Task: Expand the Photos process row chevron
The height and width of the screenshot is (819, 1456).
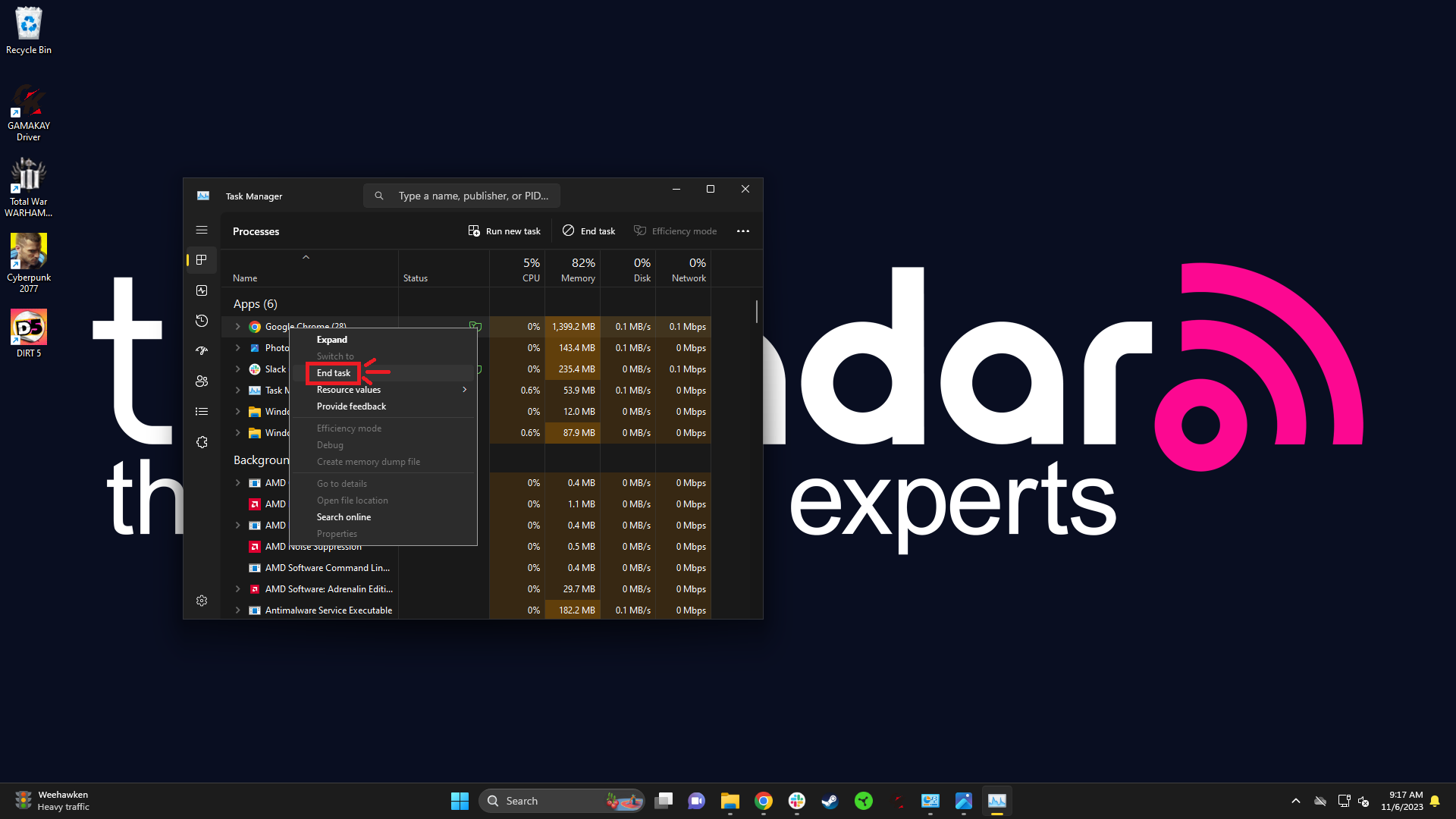Action: click(x=237, y=348)
